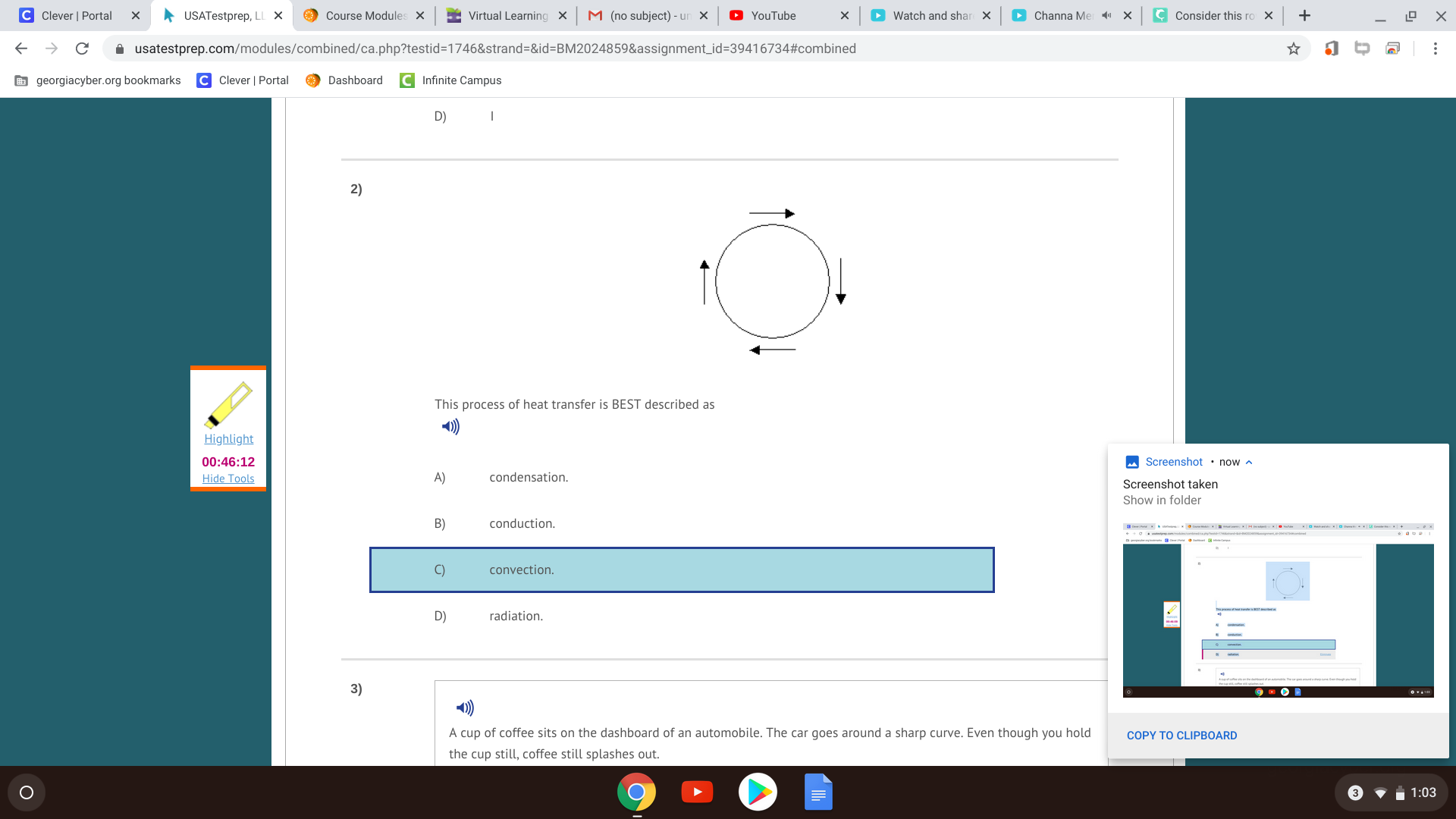Screen dimensions: 1456x819
Task: Open the system status tray showing 1:03
Action: point(1392,792)
